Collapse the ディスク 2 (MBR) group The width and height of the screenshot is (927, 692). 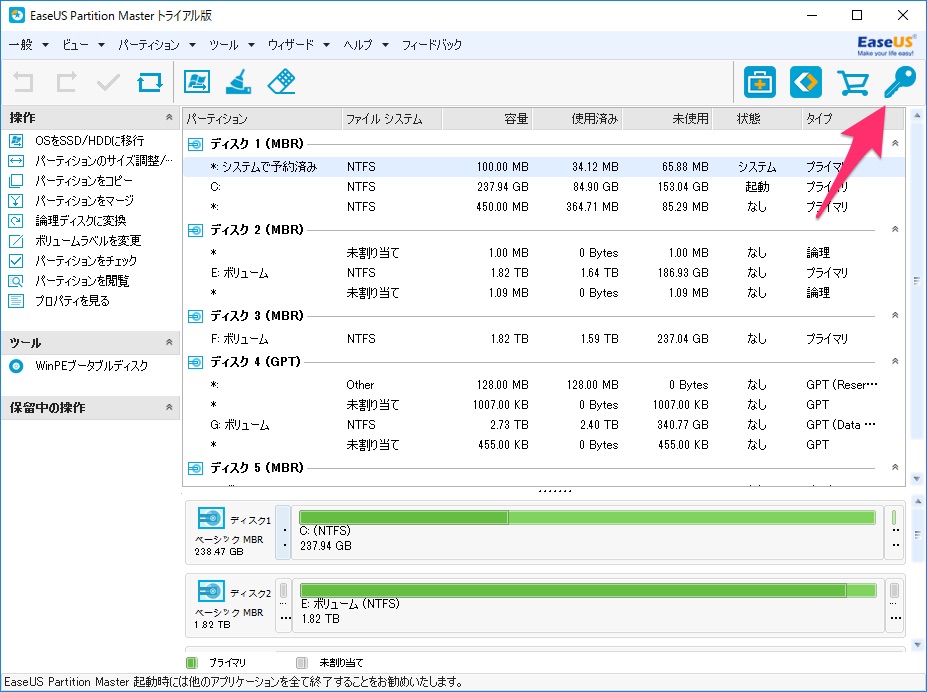click(x=895, y=229)
